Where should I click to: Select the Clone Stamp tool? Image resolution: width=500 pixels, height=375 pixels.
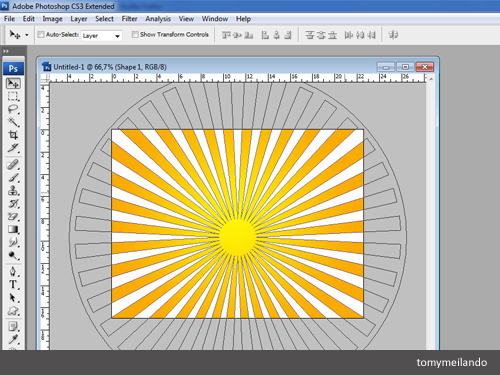click(13, 191)
